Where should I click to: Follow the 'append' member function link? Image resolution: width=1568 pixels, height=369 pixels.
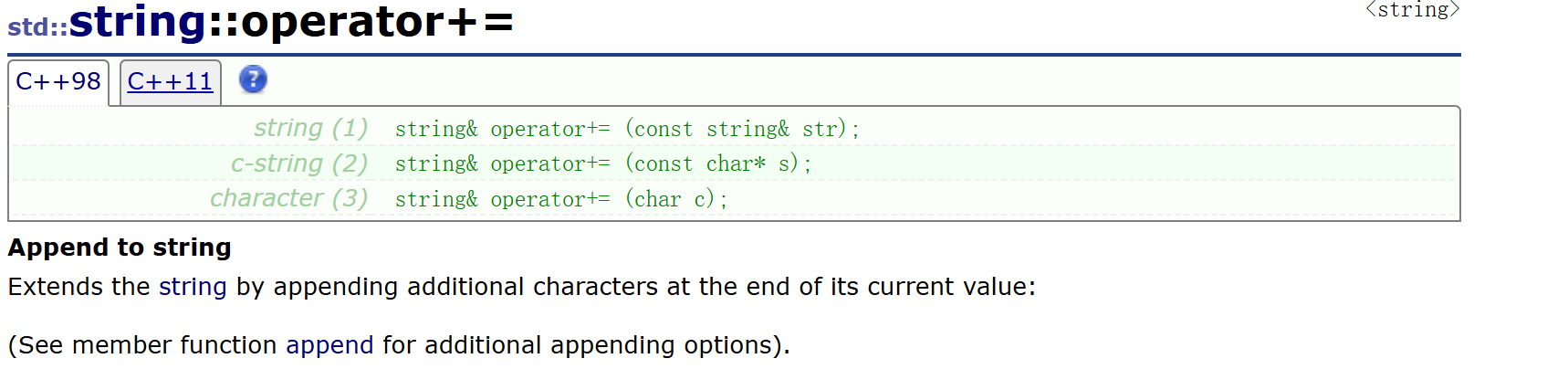pos(329,345)
